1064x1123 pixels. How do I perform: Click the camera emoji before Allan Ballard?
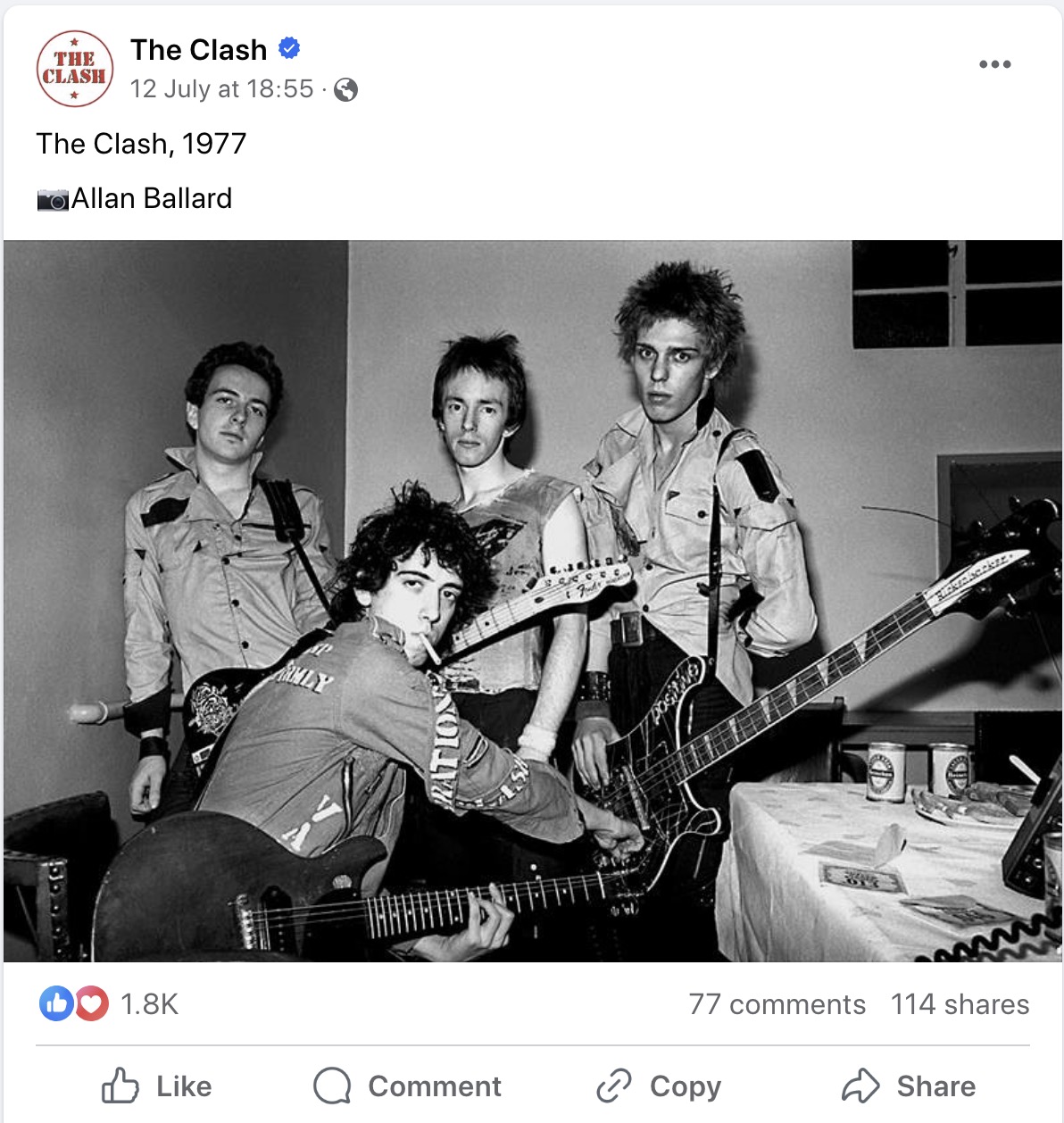pos(53,199)
